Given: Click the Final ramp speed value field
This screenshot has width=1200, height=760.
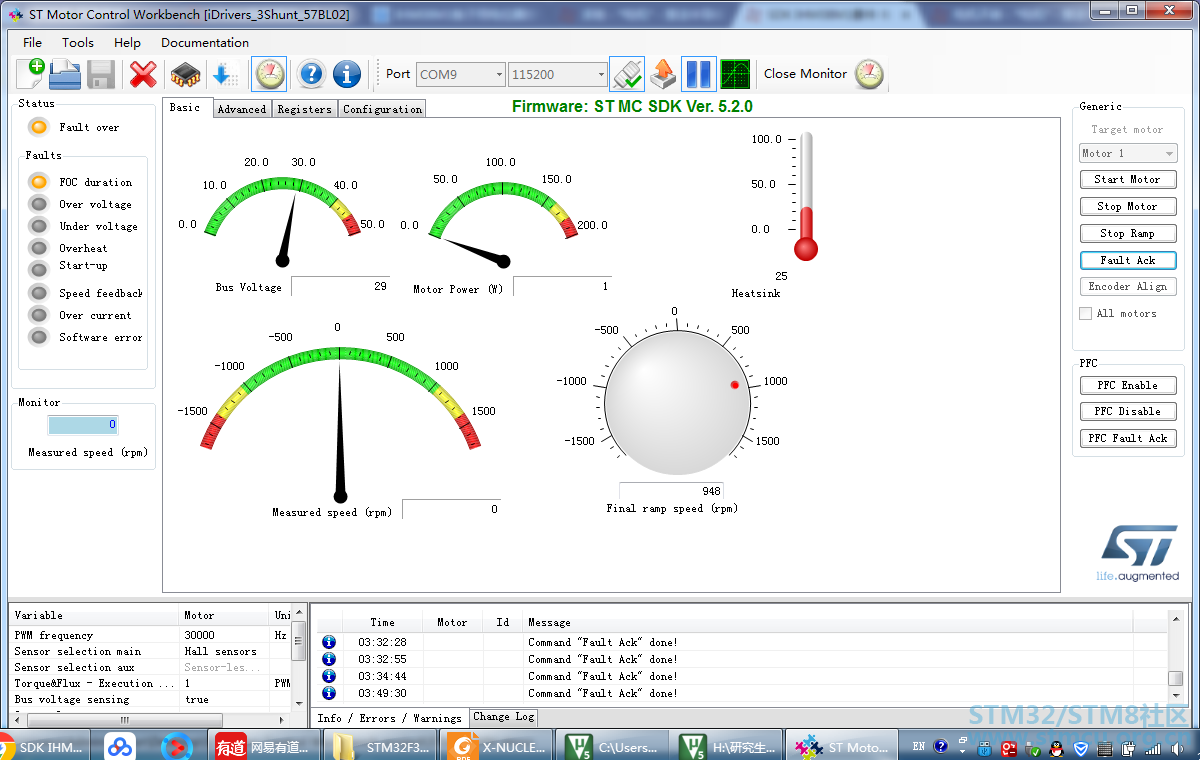Looking at the screenshot, I should coord(671,491).
